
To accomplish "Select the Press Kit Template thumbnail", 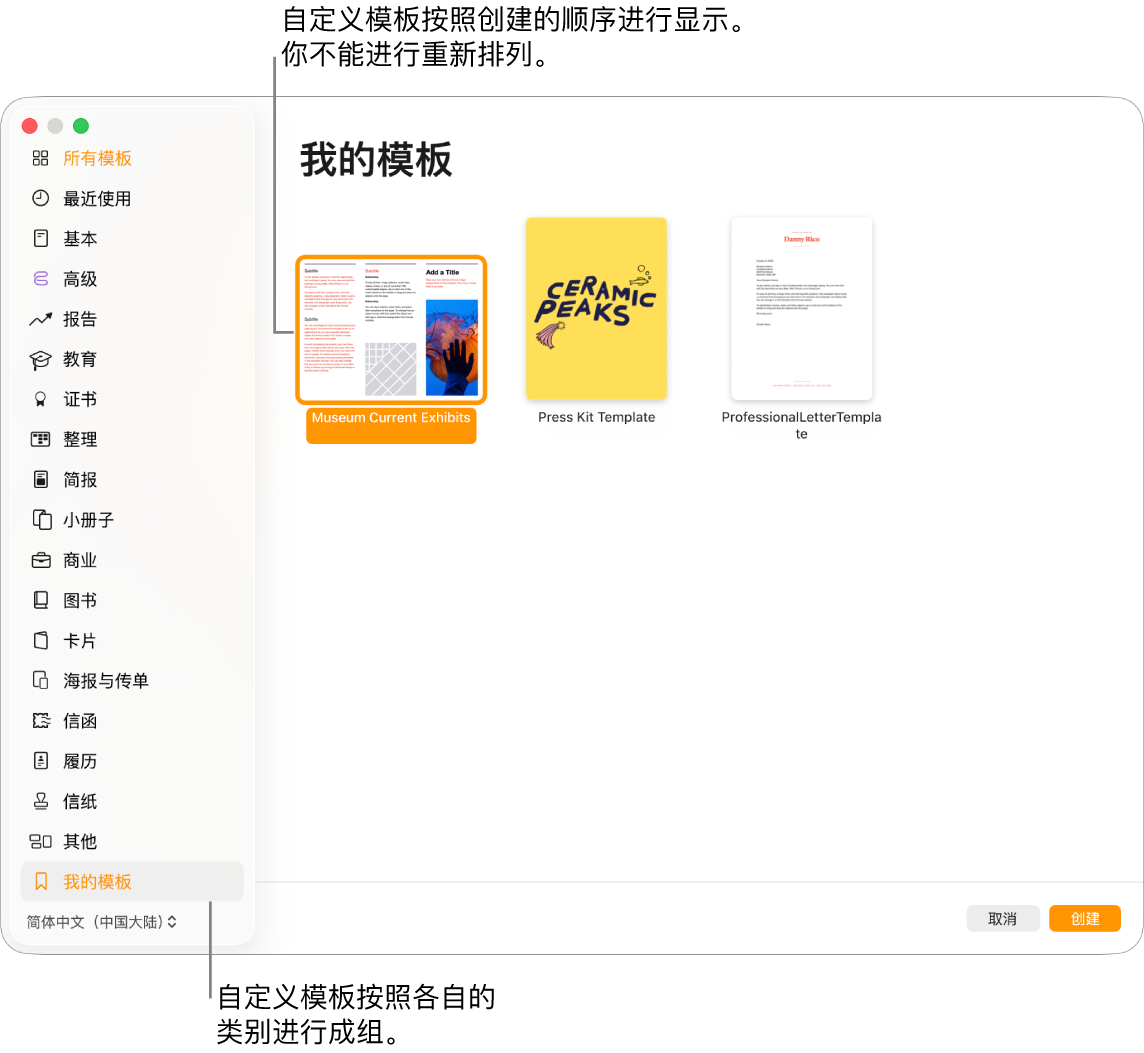I will click(596, 308).
